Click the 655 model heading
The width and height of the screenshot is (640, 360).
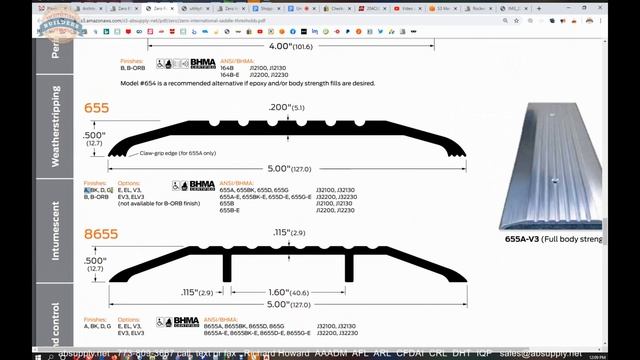click(x=96, y=108)
